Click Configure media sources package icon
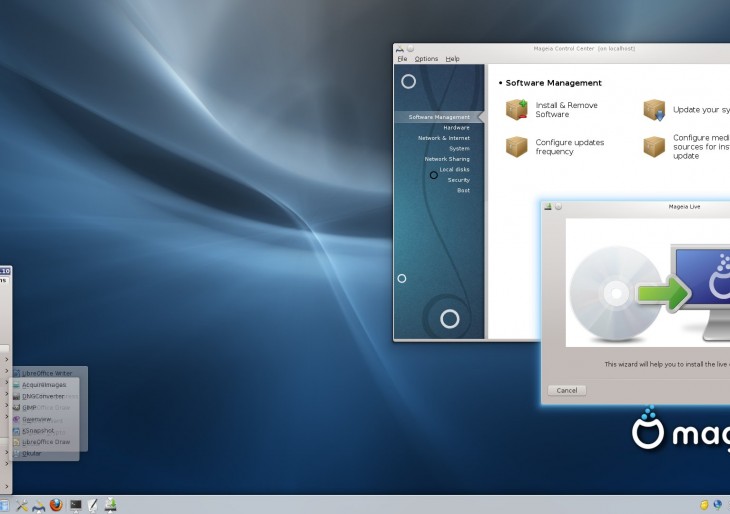Viewport: 730px width, 514px height. (x=654, y=147)
